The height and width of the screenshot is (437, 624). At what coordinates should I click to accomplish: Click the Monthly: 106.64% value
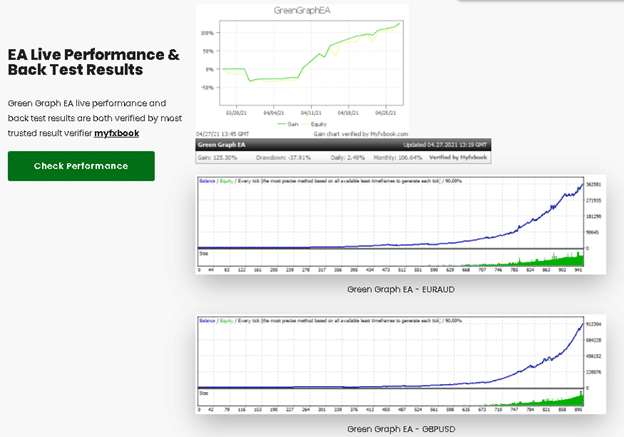pos(398,158)
